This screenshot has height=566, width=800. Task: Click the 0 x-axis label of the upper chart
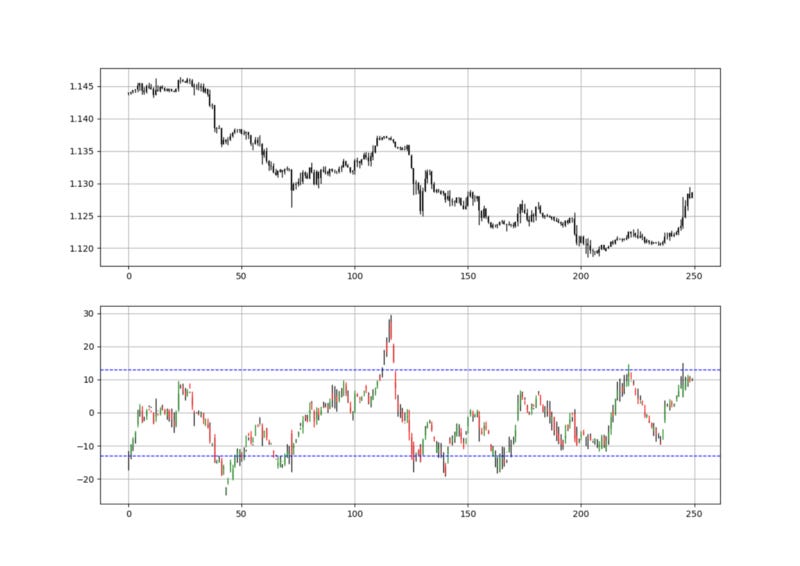coord(129,276)
